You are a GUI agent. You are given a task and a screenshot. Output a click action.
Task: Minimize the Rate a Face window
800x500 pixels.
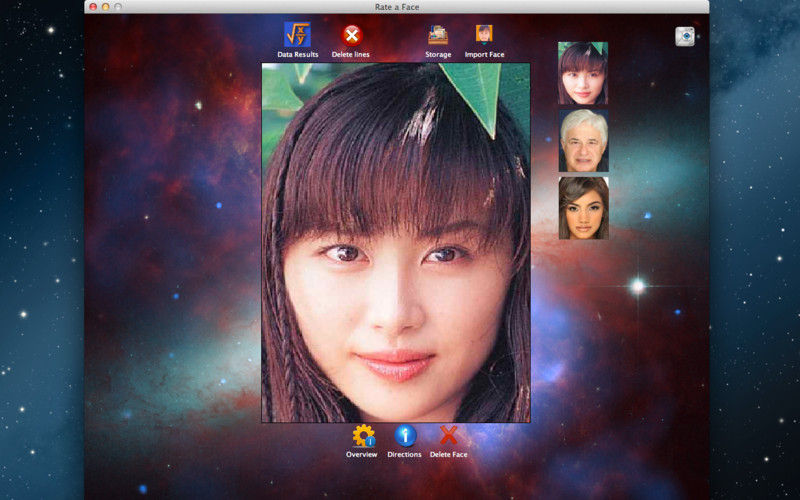click(x=106, y=7)
